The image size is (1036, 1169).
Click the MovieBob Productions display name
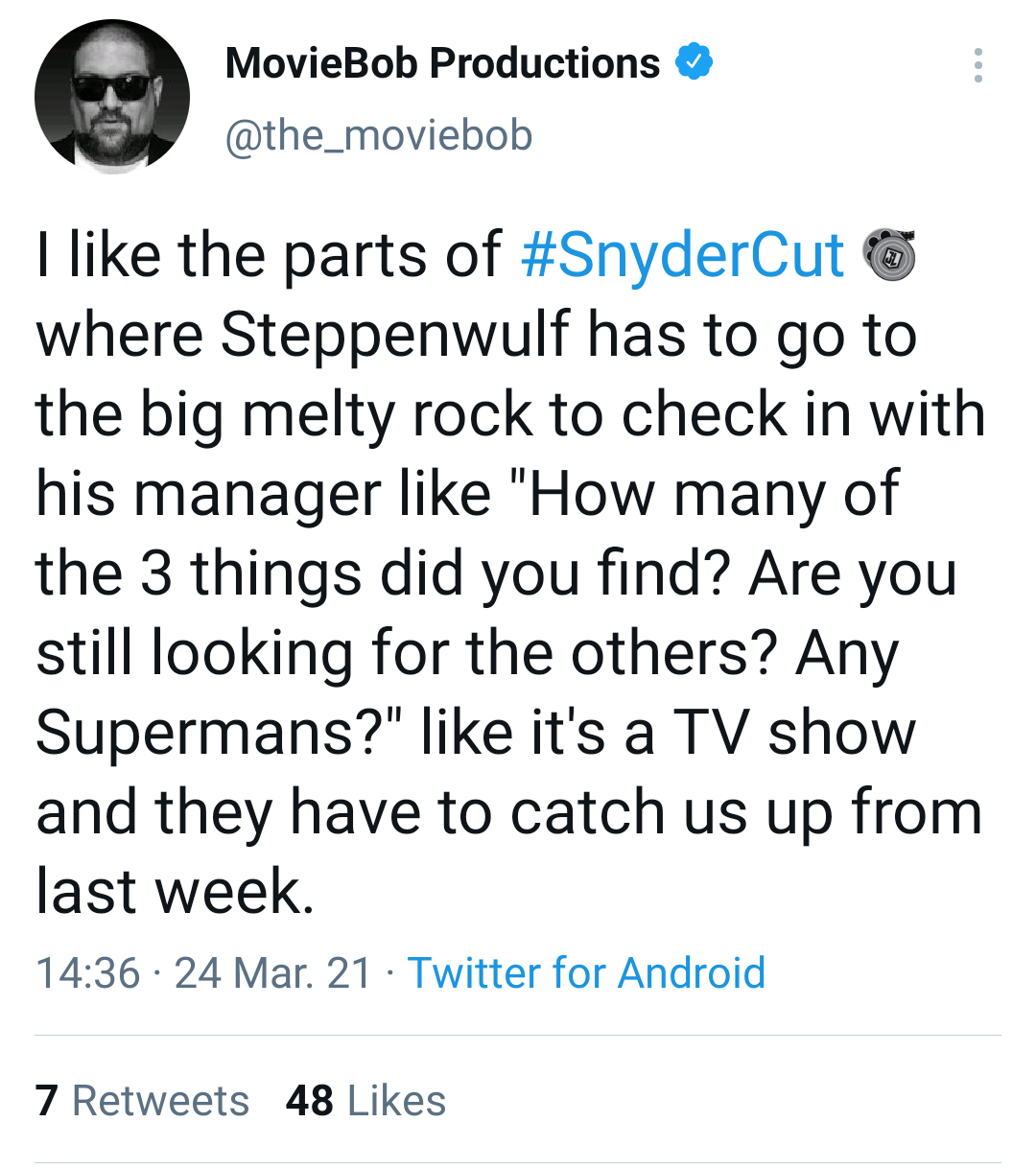click(x=442, y=63)
